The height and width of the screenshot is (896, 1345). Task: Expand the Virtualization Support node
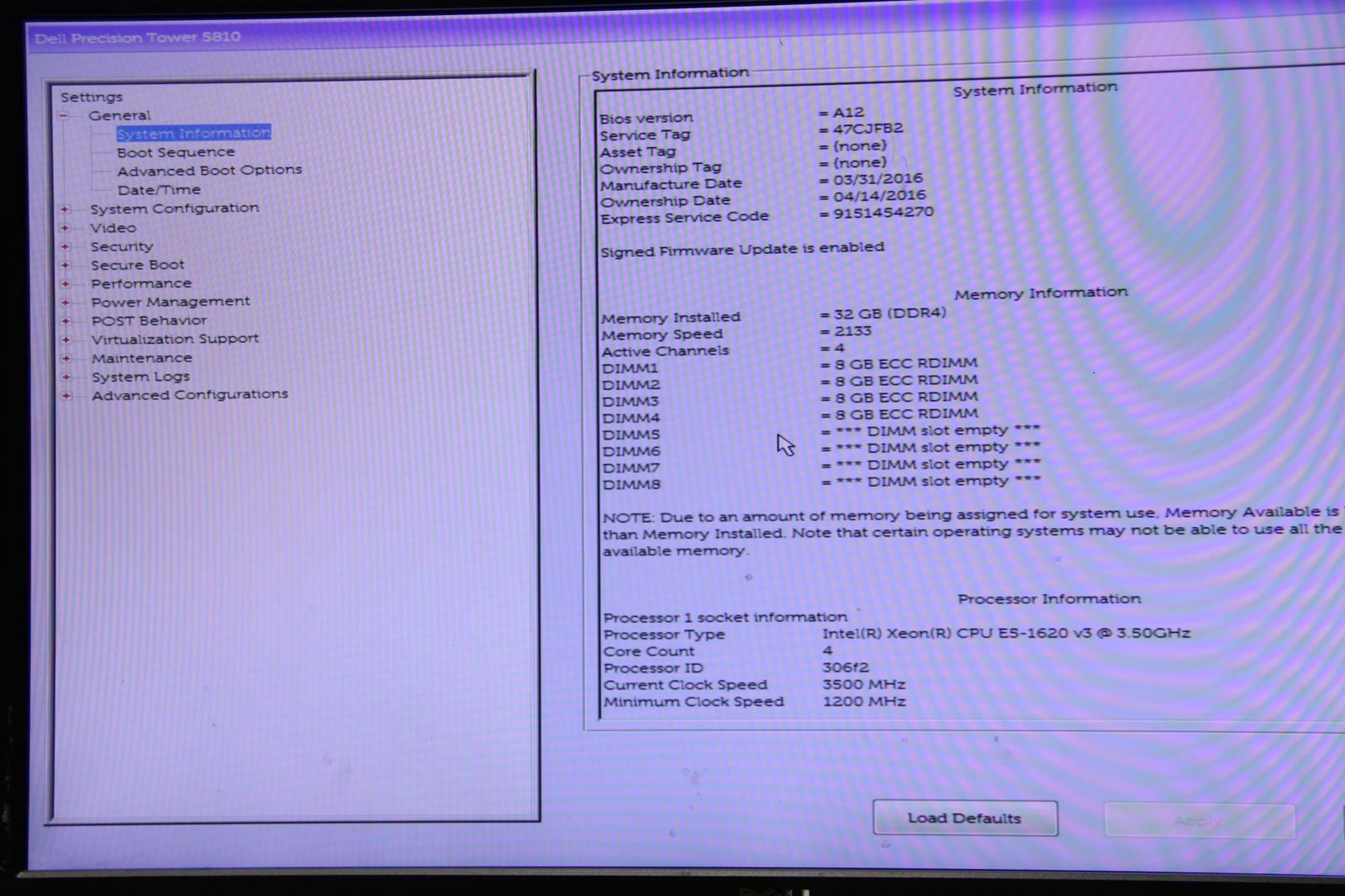click(66, 340)
